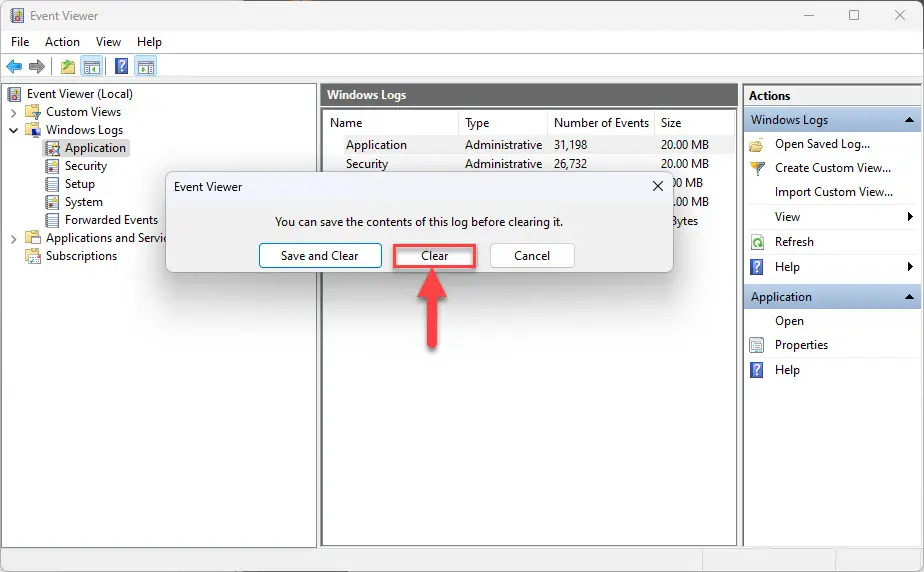Click the Clear button in dialog
This screenshot has height=572, width=924.
[434, 256]
